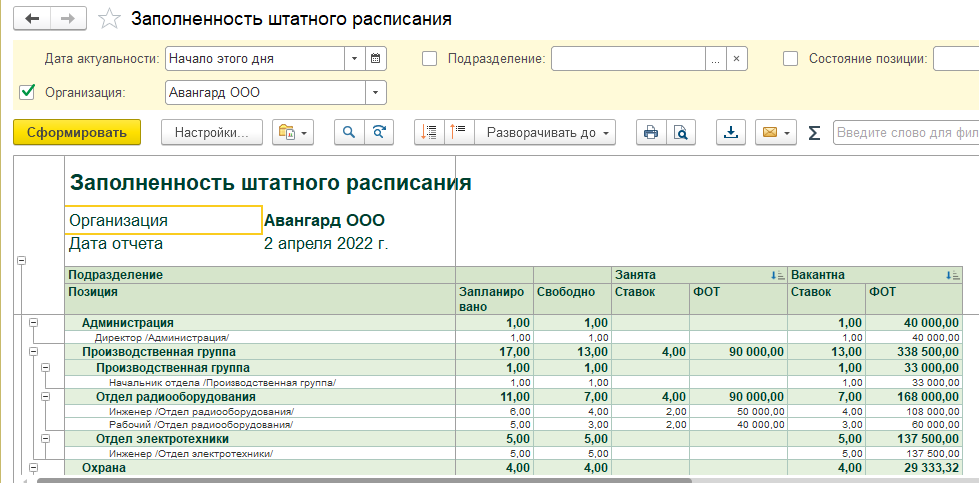This screenshot has width=979, height=483.
Task: Open the Разворачивать до dropdown
Action: [x=545, y=132]
